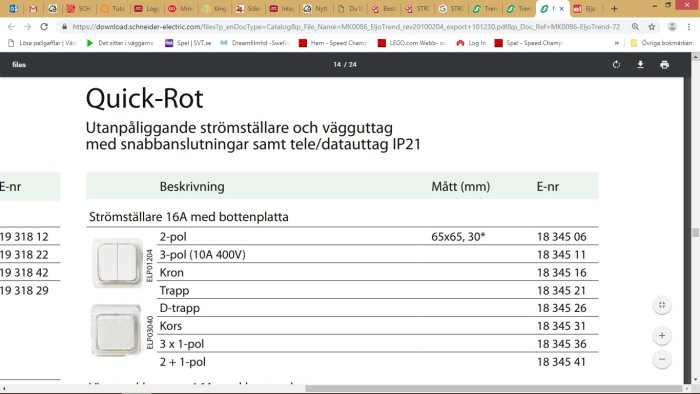Click E-nr '18 345 21'
This screenshot has width=700, height=394.
[x=561, y=290]
